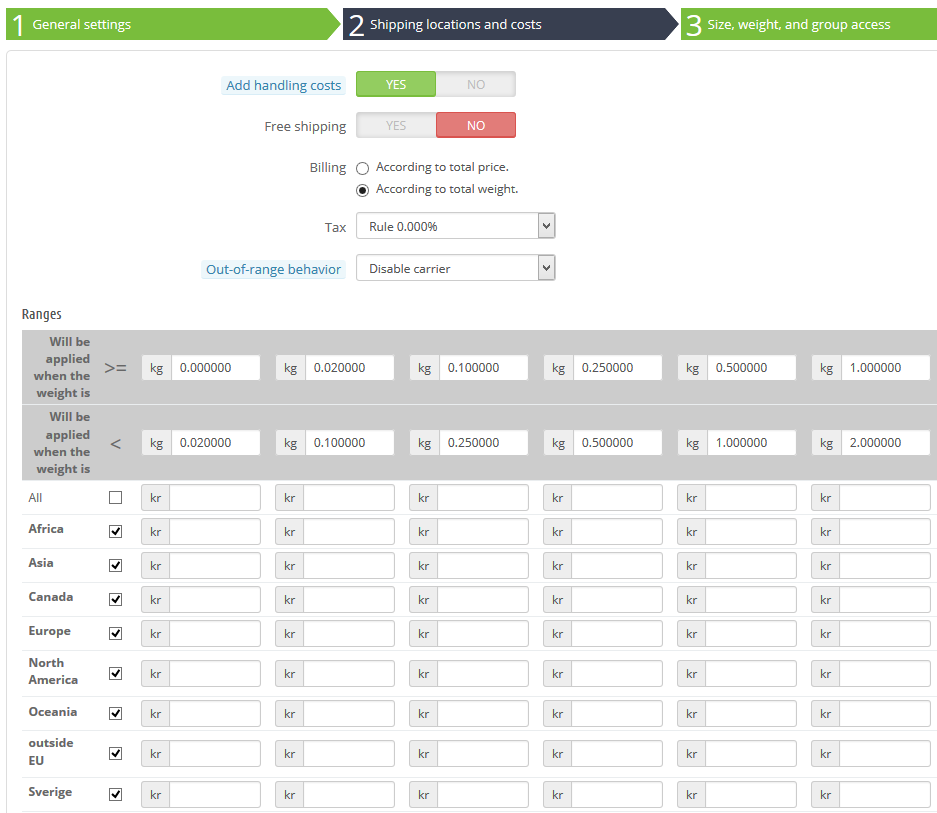This screenshot has width=937, height=813.
Task: Uncheck the Asia zone checkbox
Action: click(x=115, y=566)
